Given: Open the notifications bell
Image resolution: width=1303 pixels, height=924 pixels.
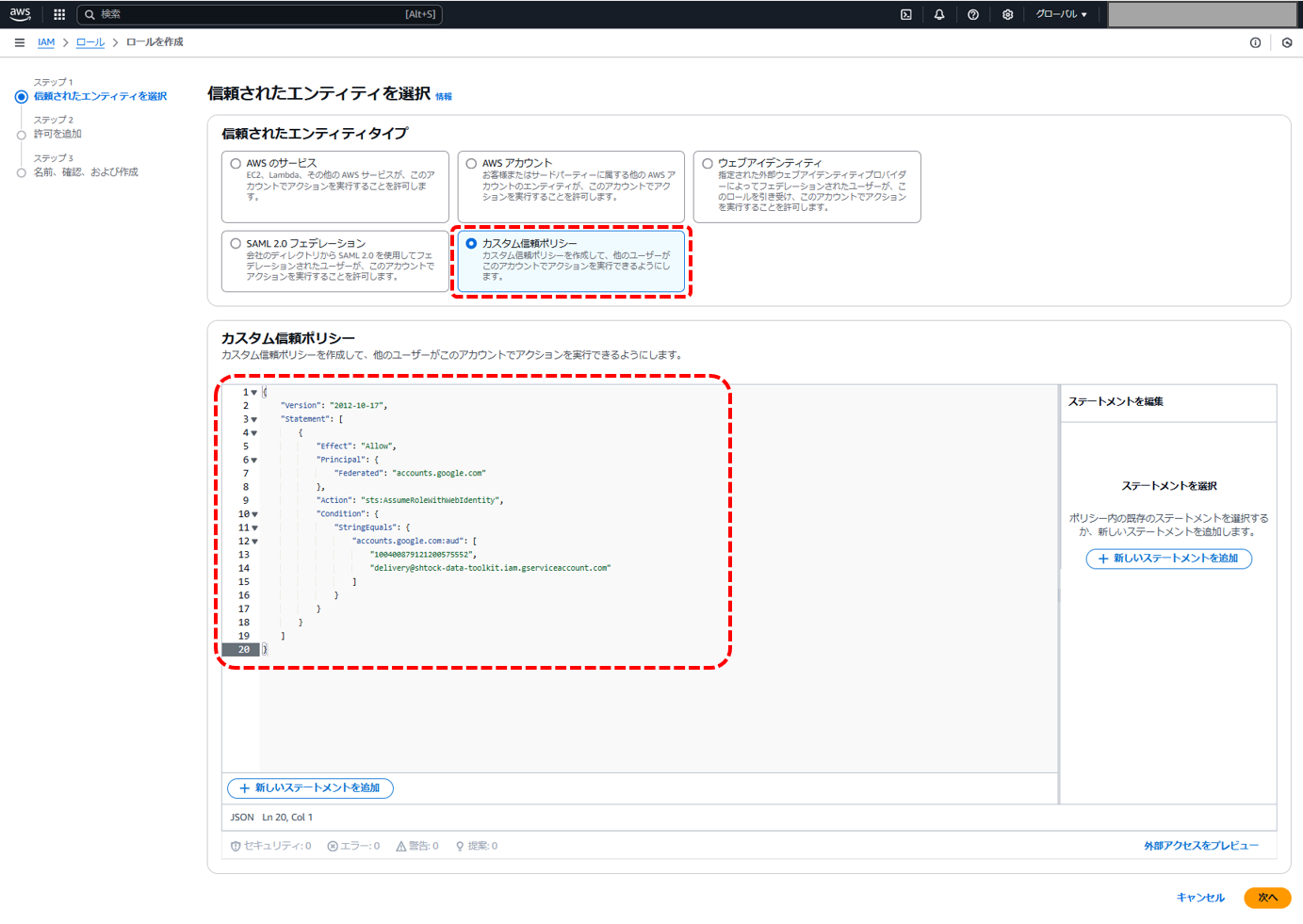Looking at the screenshot, I should point(939,14).
